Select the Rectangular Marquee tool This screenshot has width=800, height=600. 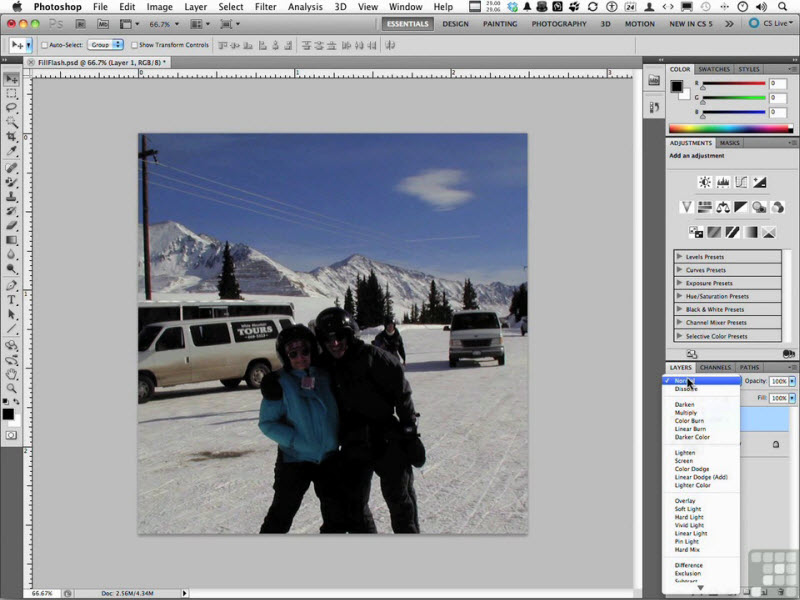click(x=12, y=94)
